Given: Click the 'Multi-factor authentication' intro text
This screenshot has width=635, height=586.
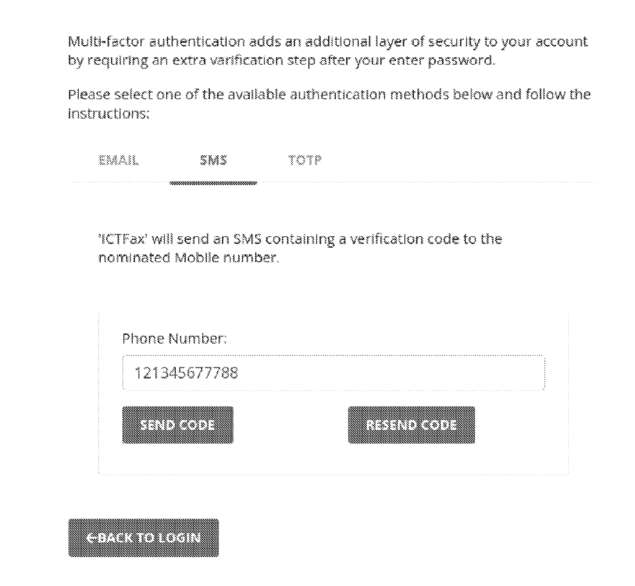Looking at the screenshot, I should pos(156,41).
